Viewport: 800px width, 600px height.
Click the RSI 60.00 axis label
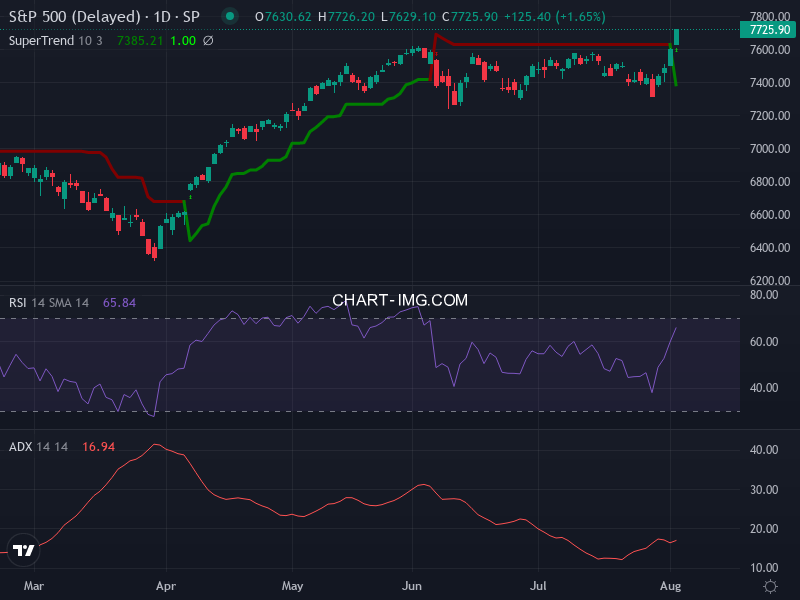[x=764, y=342]
